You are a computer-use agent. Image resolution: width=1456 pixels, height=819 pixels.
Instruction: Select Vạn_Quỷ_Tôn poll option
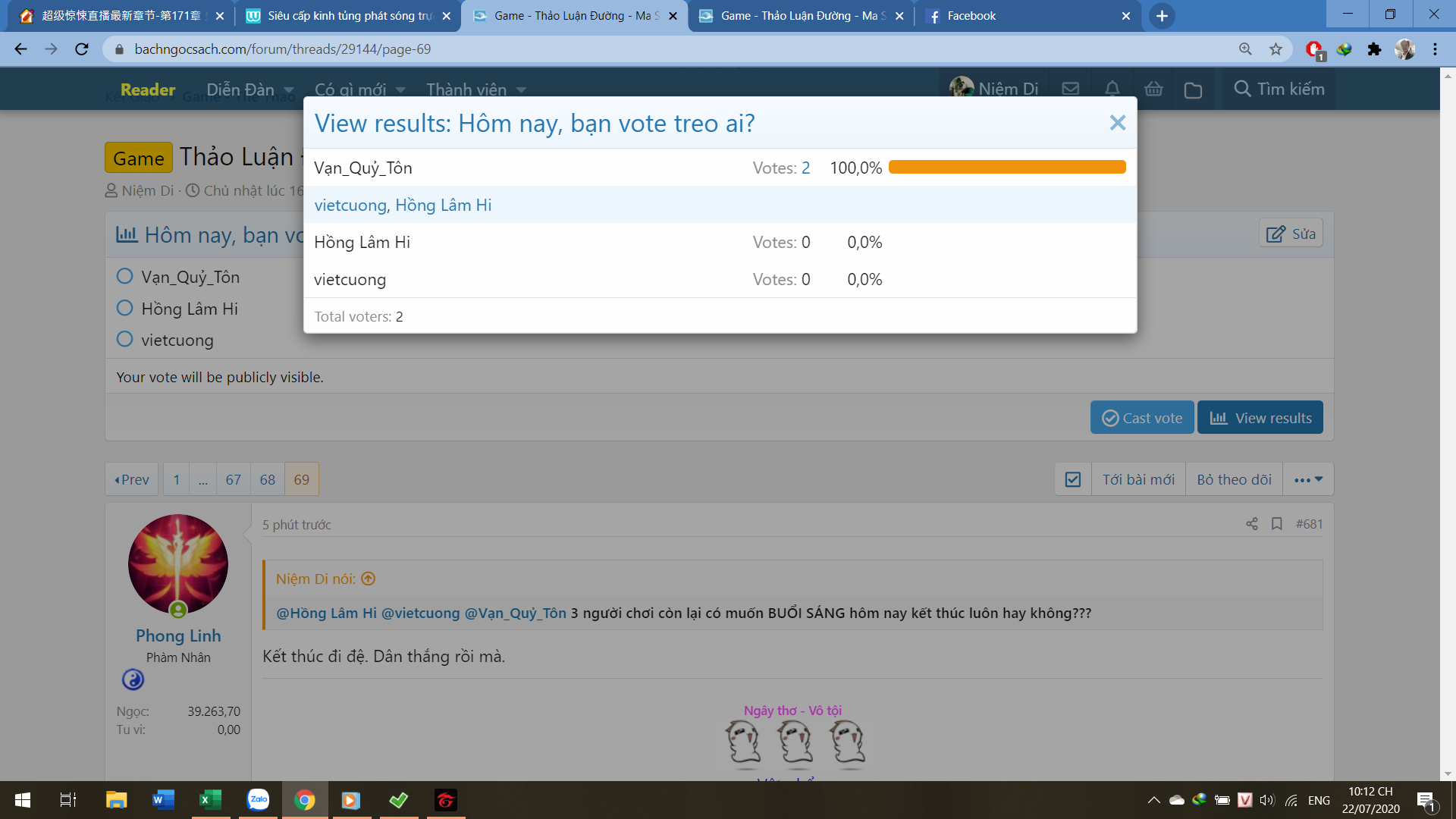(125, 277)
